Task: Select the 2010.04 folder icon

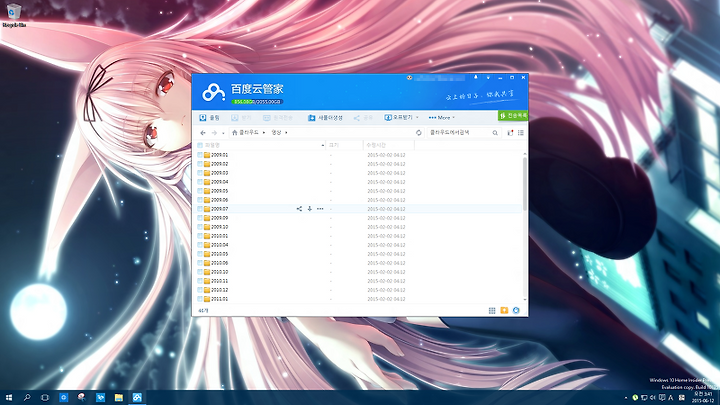Action: click(x=207, y=245)
